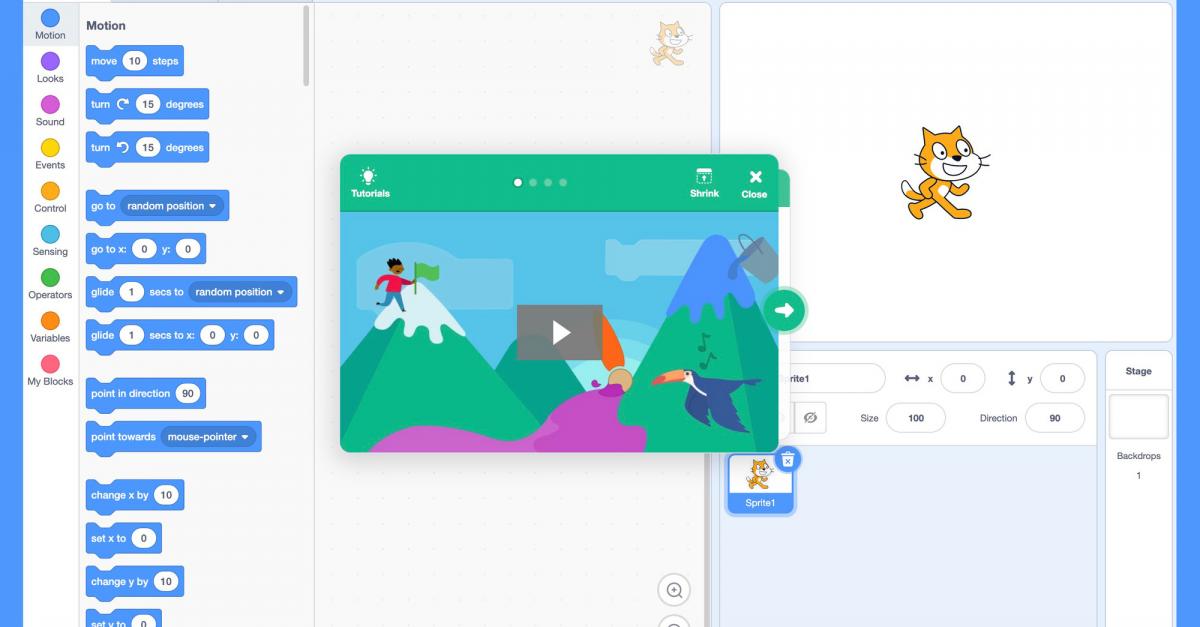Shrink the tutorial card

pyautogui.click(x=704, y=182)
